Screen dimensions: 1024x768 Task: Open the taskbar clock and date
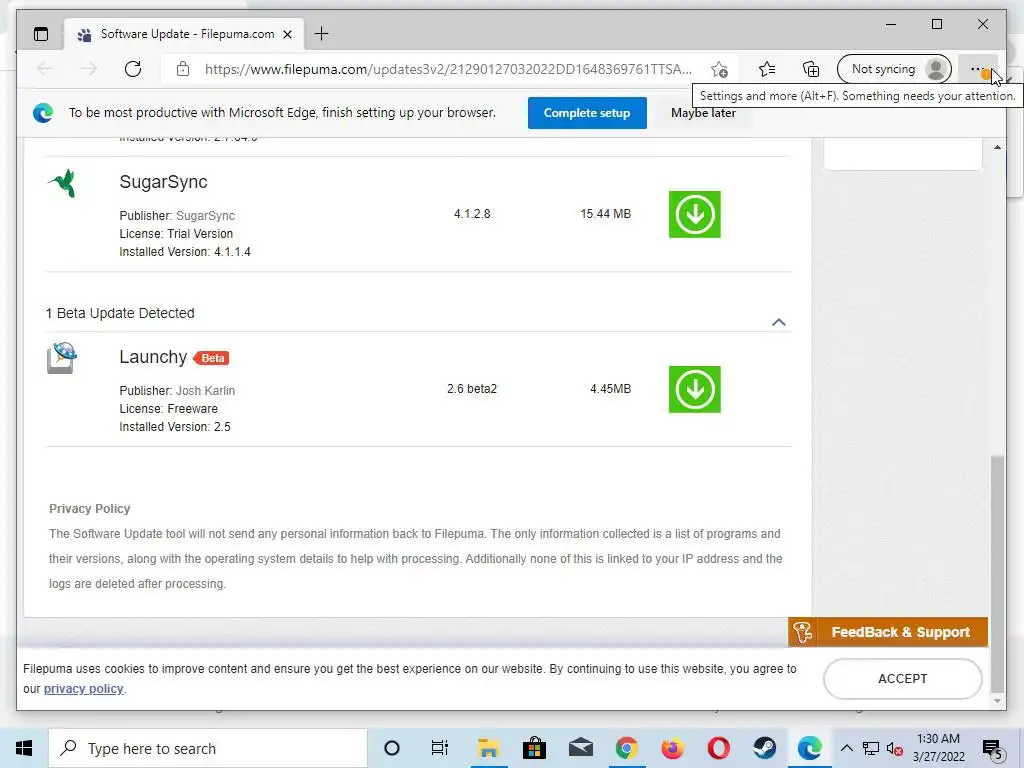[938, 748]
